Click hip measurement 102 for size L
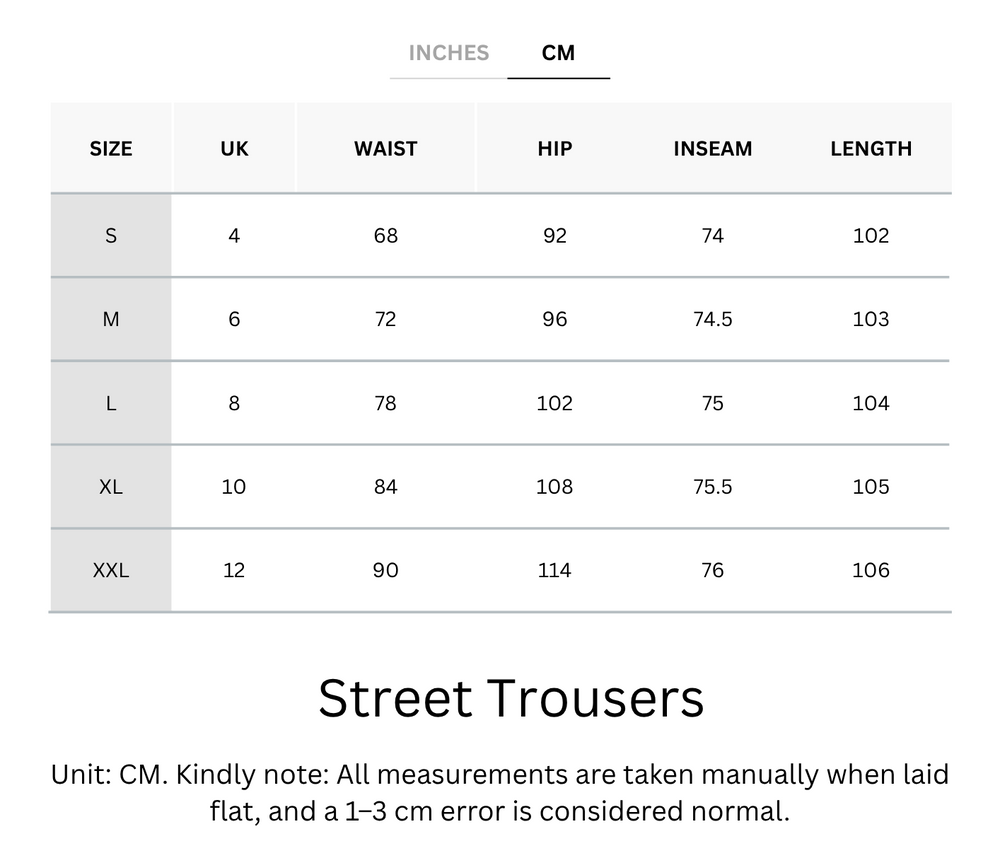 (x=554, y=403)
